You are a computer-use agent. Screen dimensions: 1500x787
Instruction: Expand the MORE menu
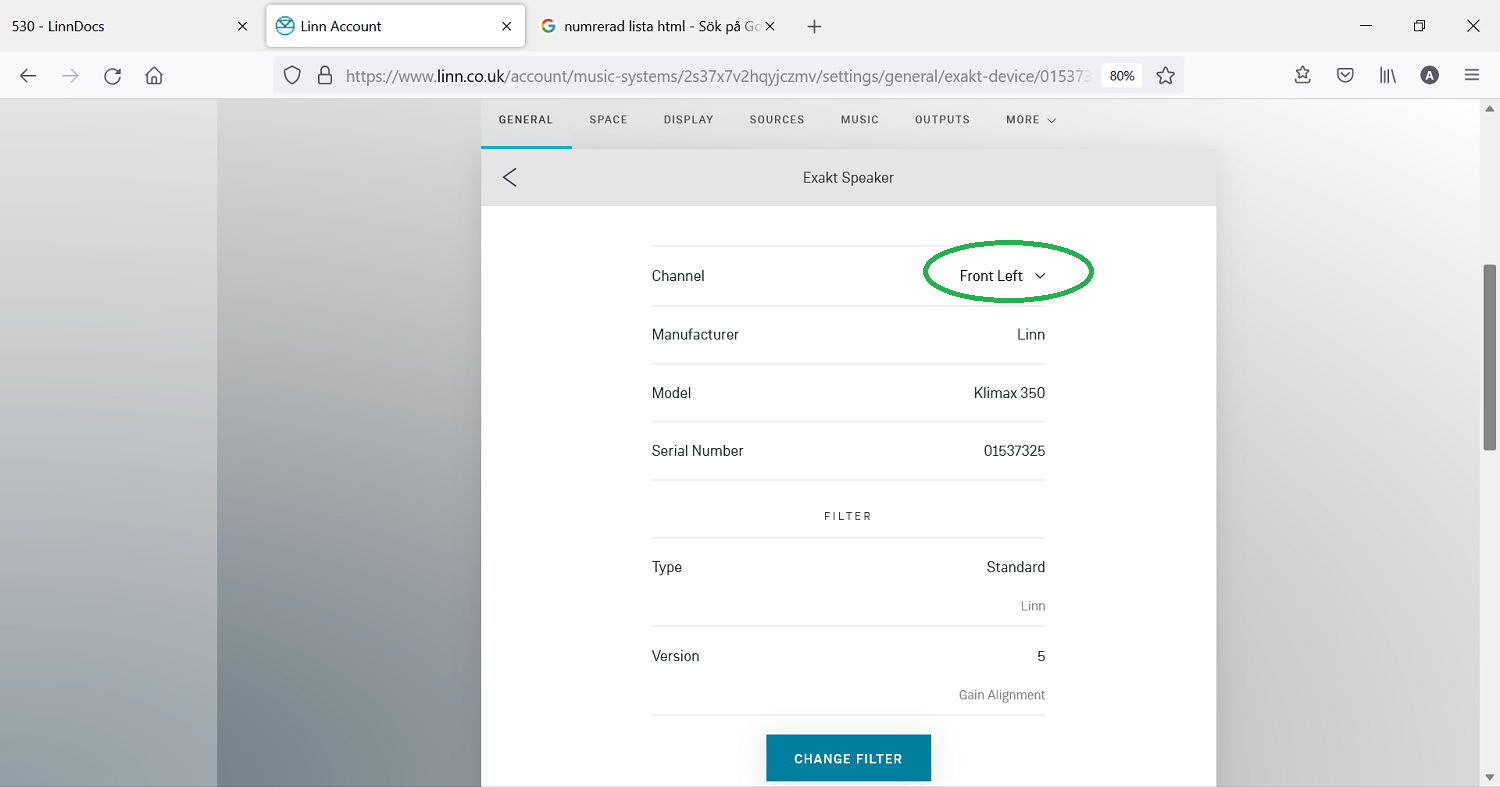click(x=1031, y=120)
